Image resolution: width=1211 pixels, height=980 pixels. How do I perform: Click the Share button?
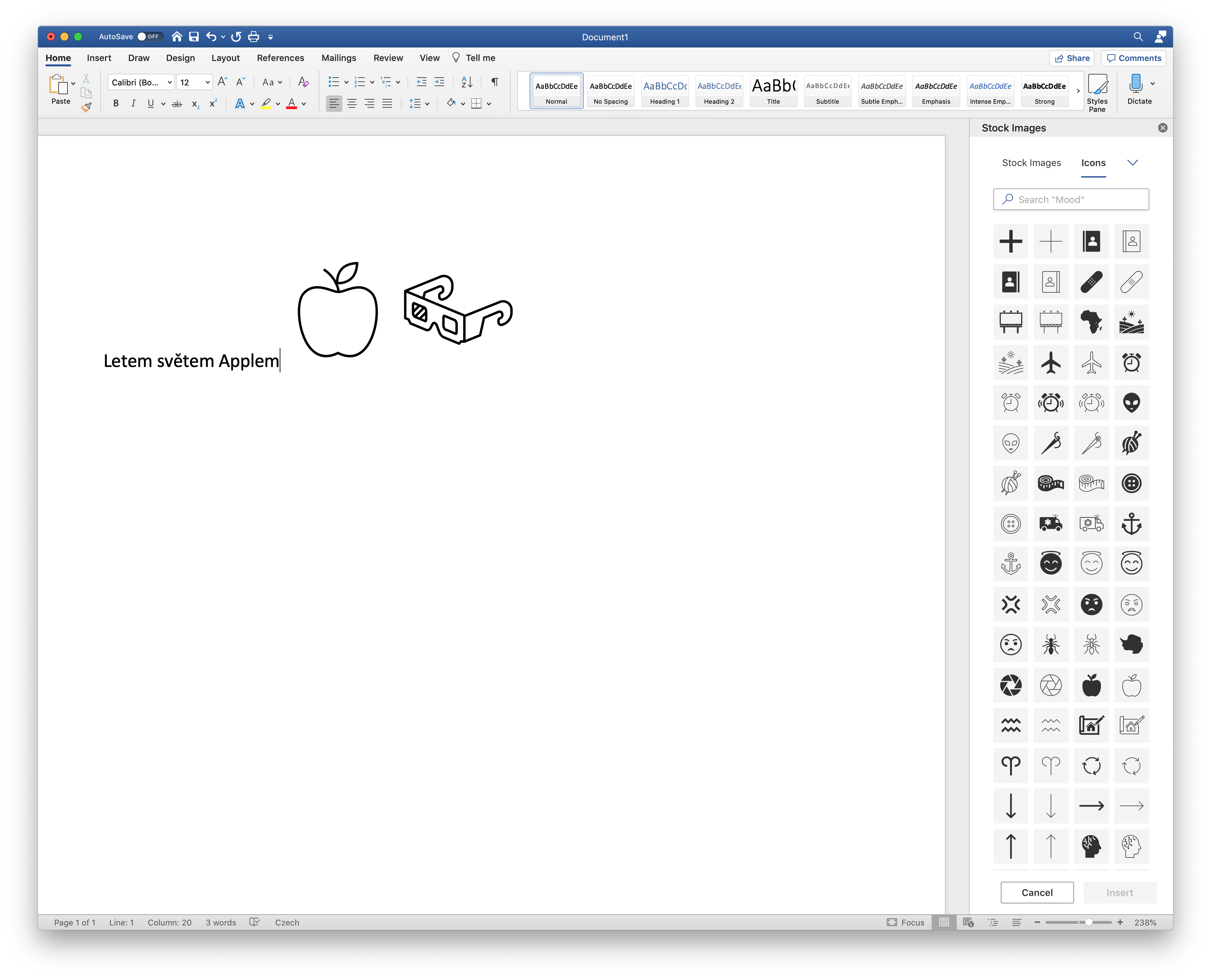pos(1072,58)
